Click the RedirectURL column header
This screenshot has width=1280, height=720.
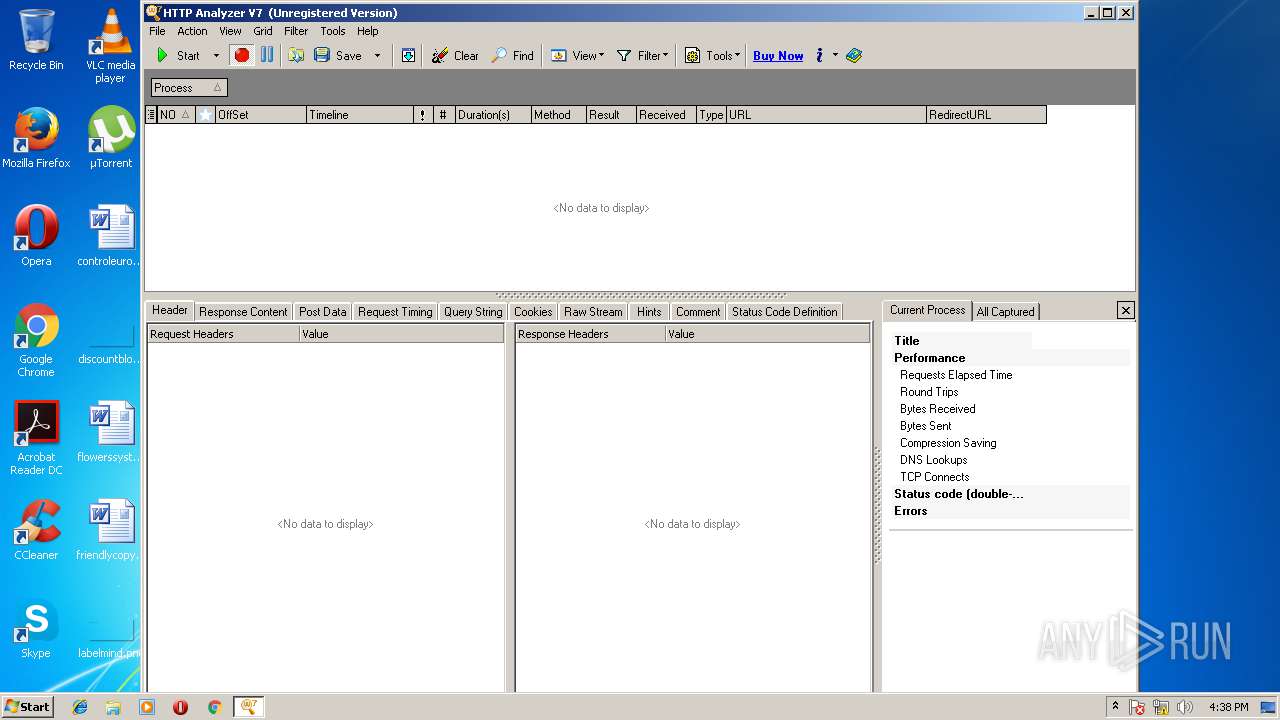coord(986,115)
